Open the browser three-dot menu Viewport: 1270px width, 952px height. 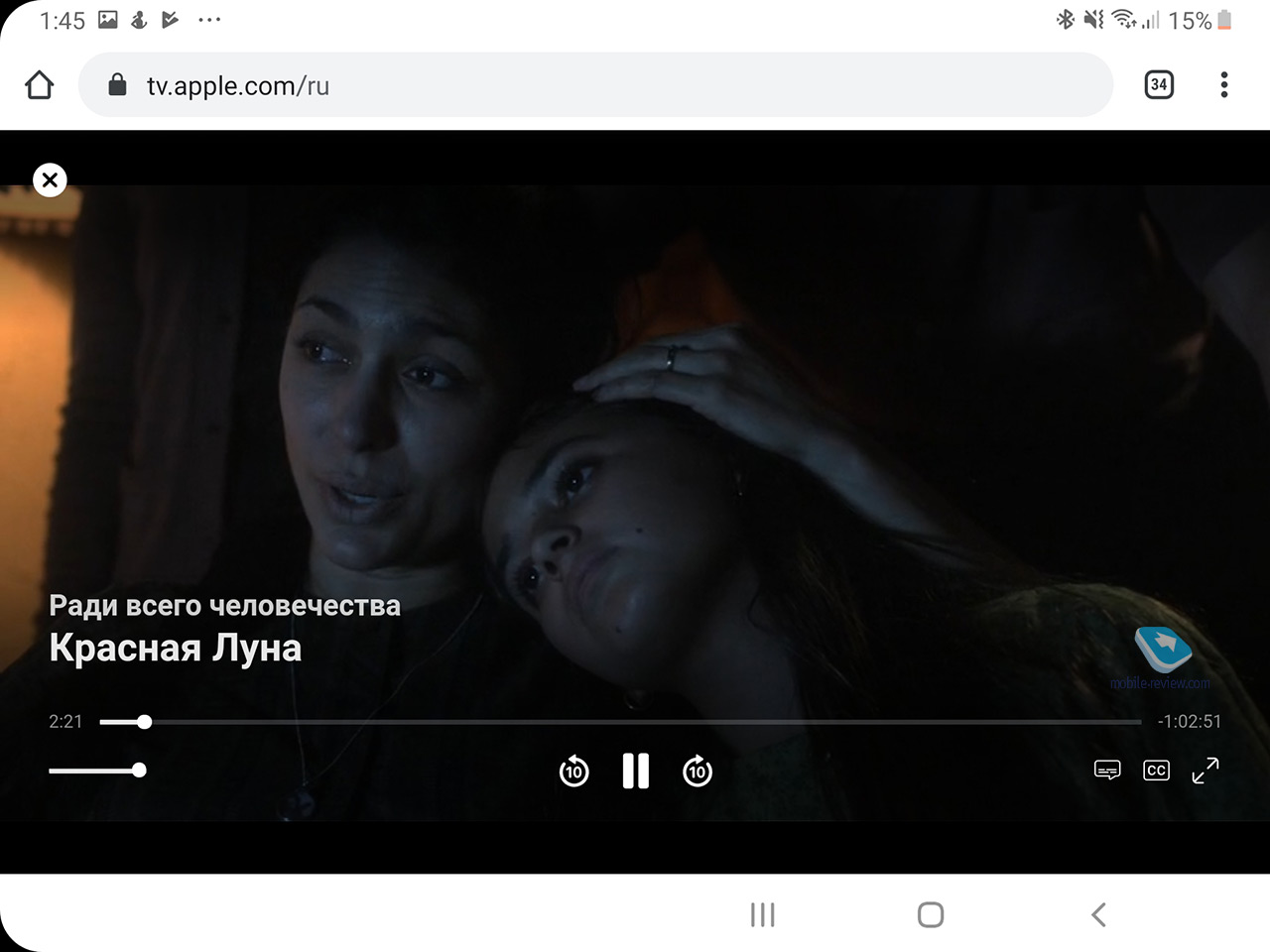pos(1224,85)
